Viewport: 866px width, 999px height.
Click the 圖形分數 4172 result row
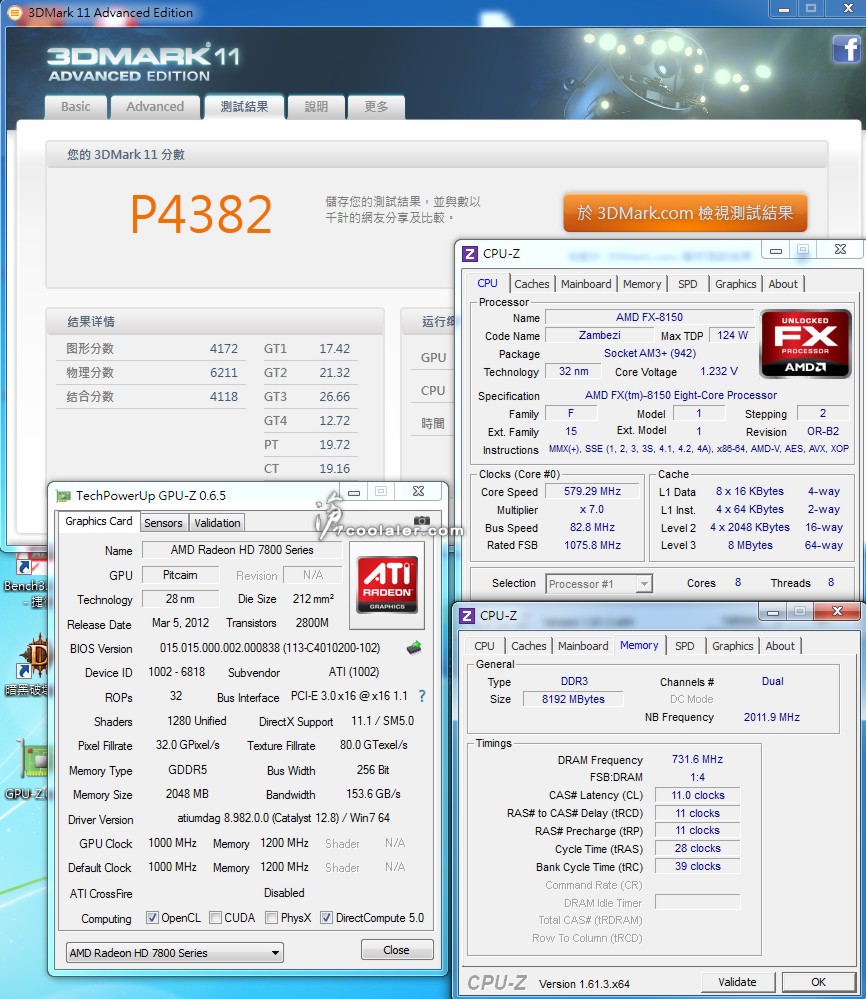152,349
